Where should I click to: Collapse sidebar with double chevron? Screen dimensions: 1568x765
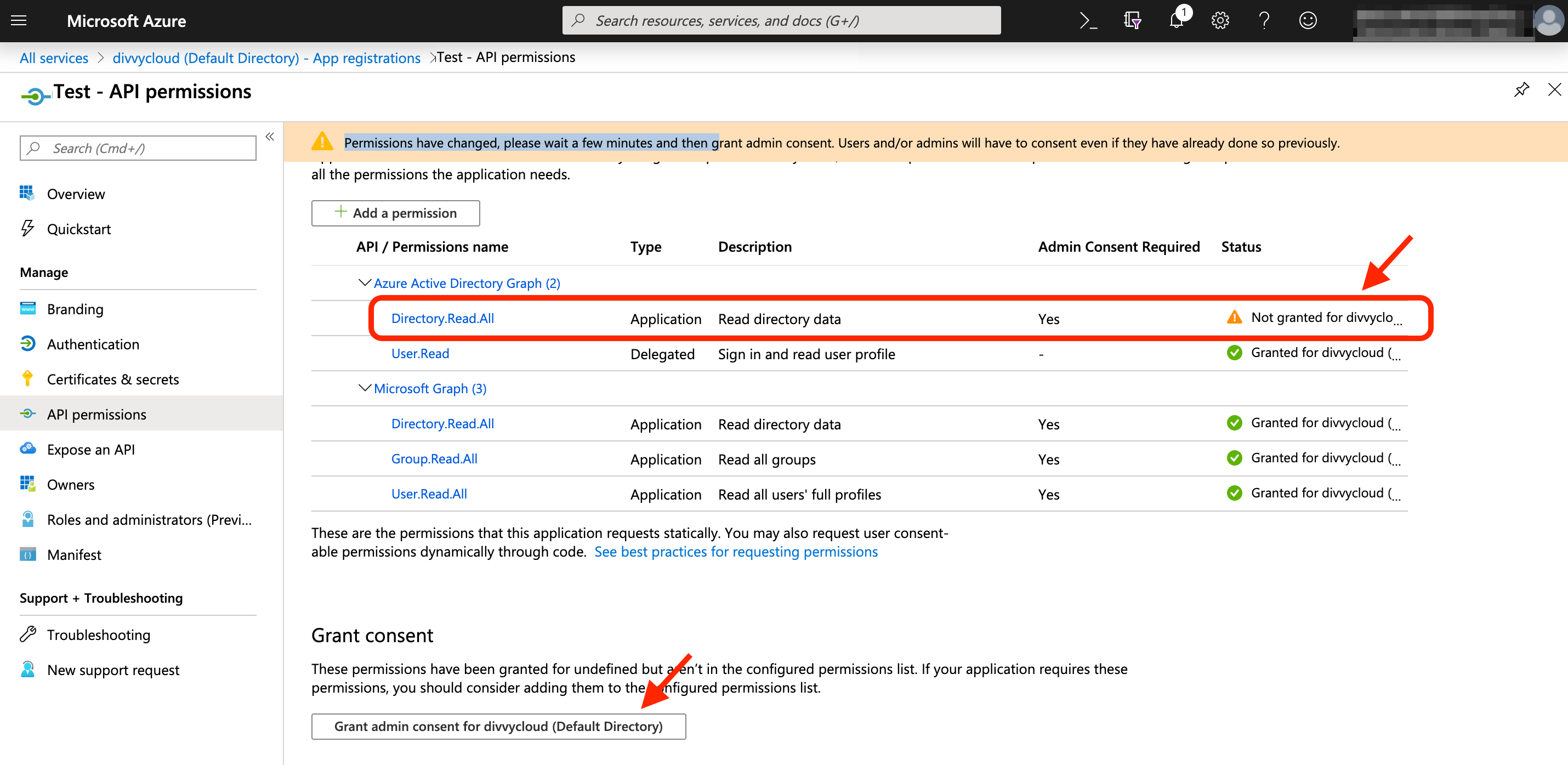click(x=270, y=137)
